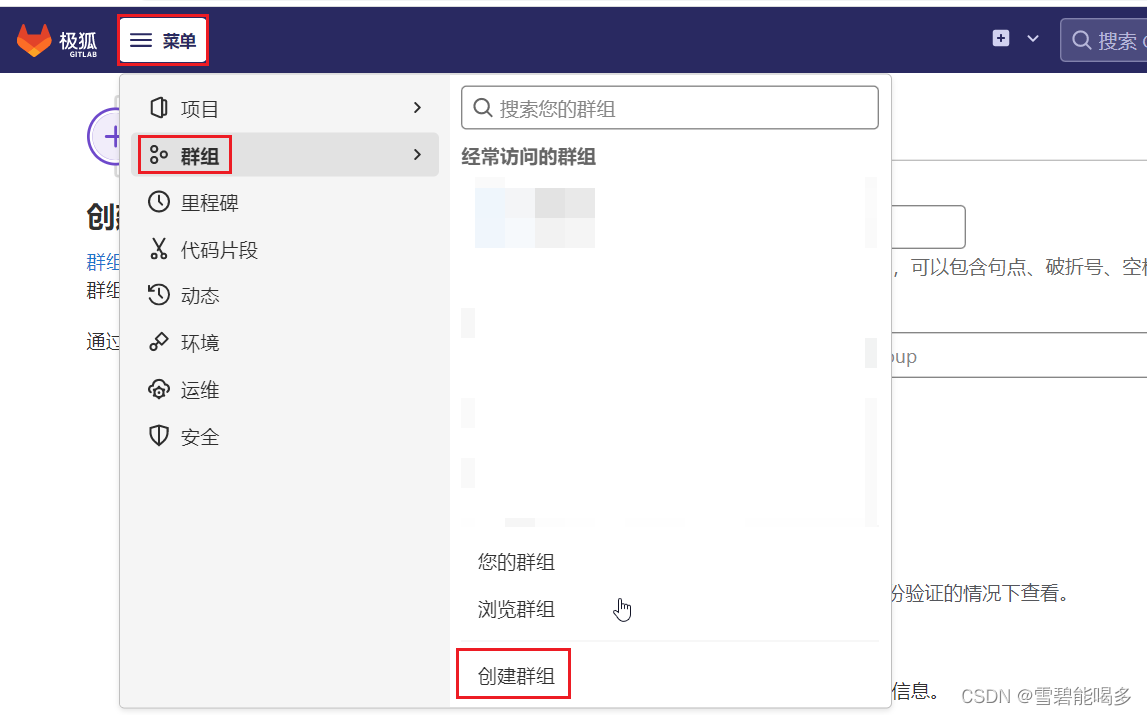This screenshot has height=715, width=1147.
Task: Open 您的群组 link
Action: tap(516, 562)
